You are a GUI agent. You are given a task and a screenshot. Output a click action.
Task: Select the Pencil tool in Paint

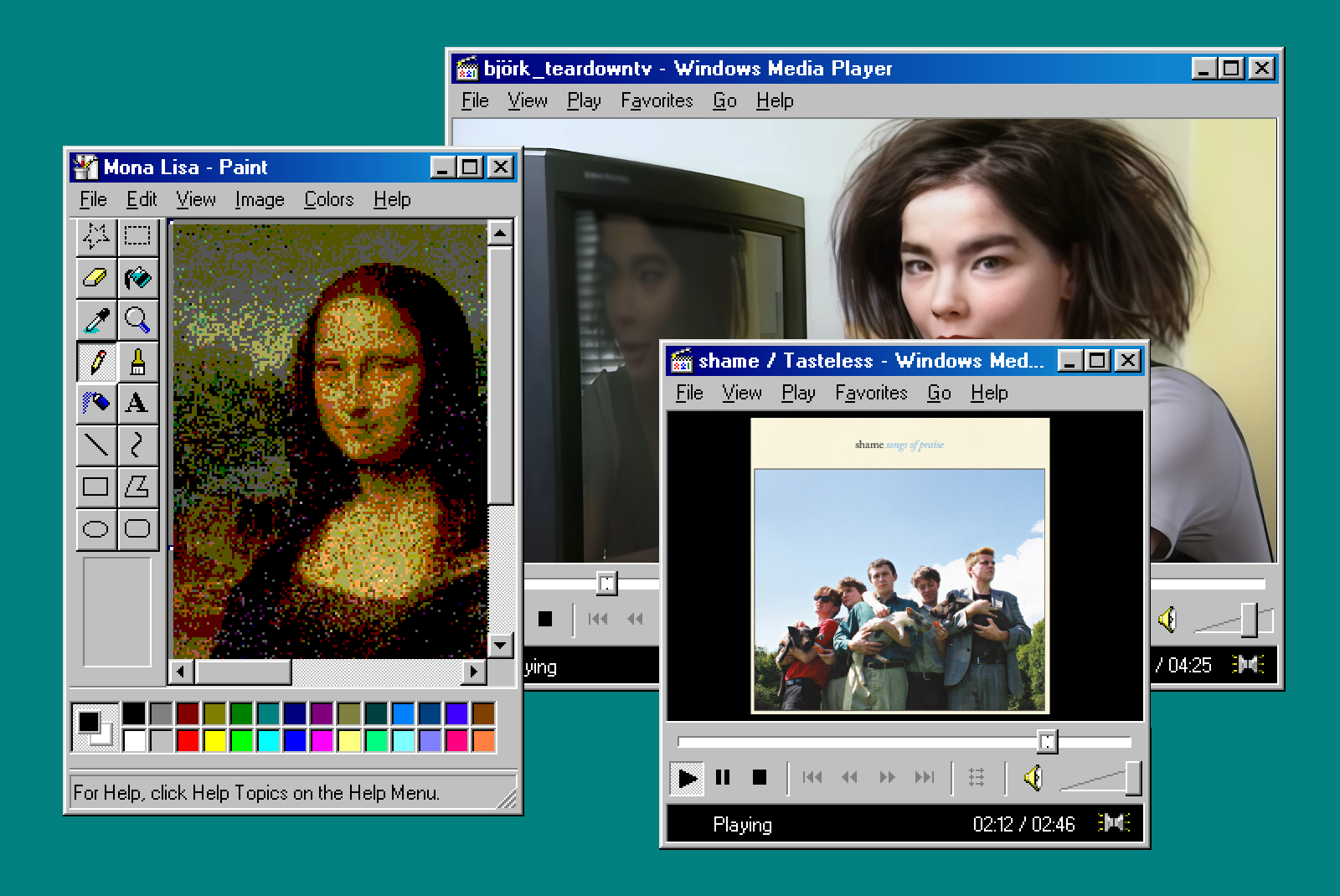pos(96,362)
